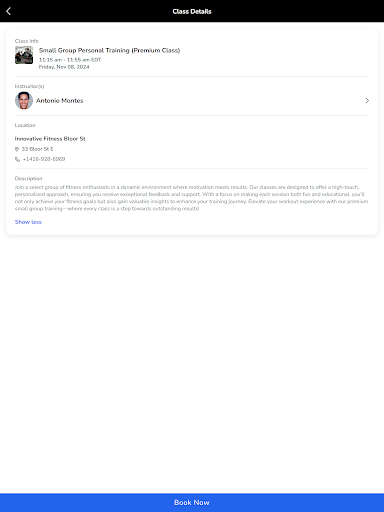Viewport: 384px width, 512px height.
Task: Tap the Class Details header title
Action: pyautogui.click(x=192, y=11)
